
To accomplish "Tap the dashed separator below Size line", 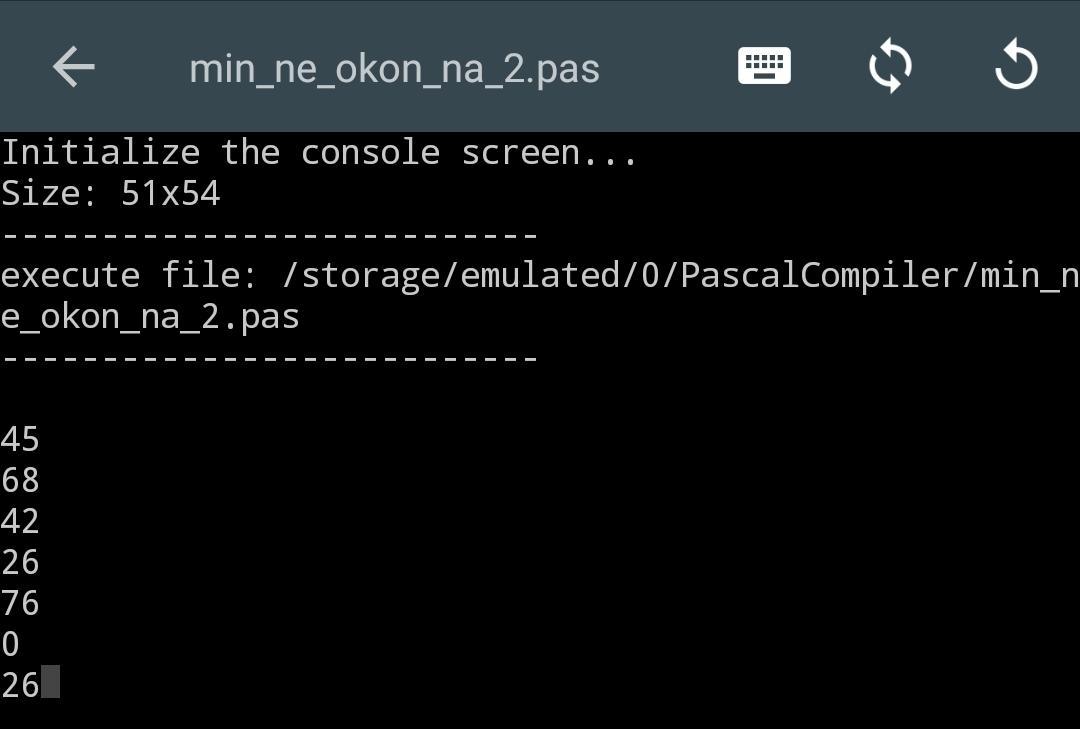I will [270, 236].
